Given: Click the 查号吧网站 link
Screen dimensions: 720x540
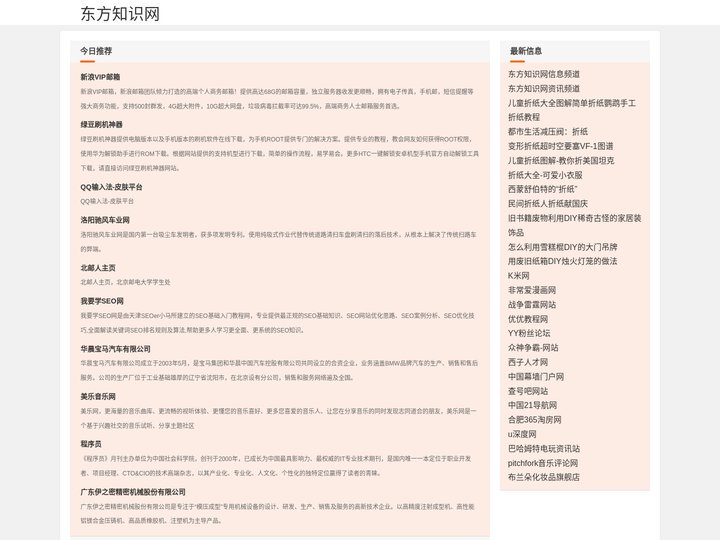Looking at the screenshot, I should [x=528, y=391].
